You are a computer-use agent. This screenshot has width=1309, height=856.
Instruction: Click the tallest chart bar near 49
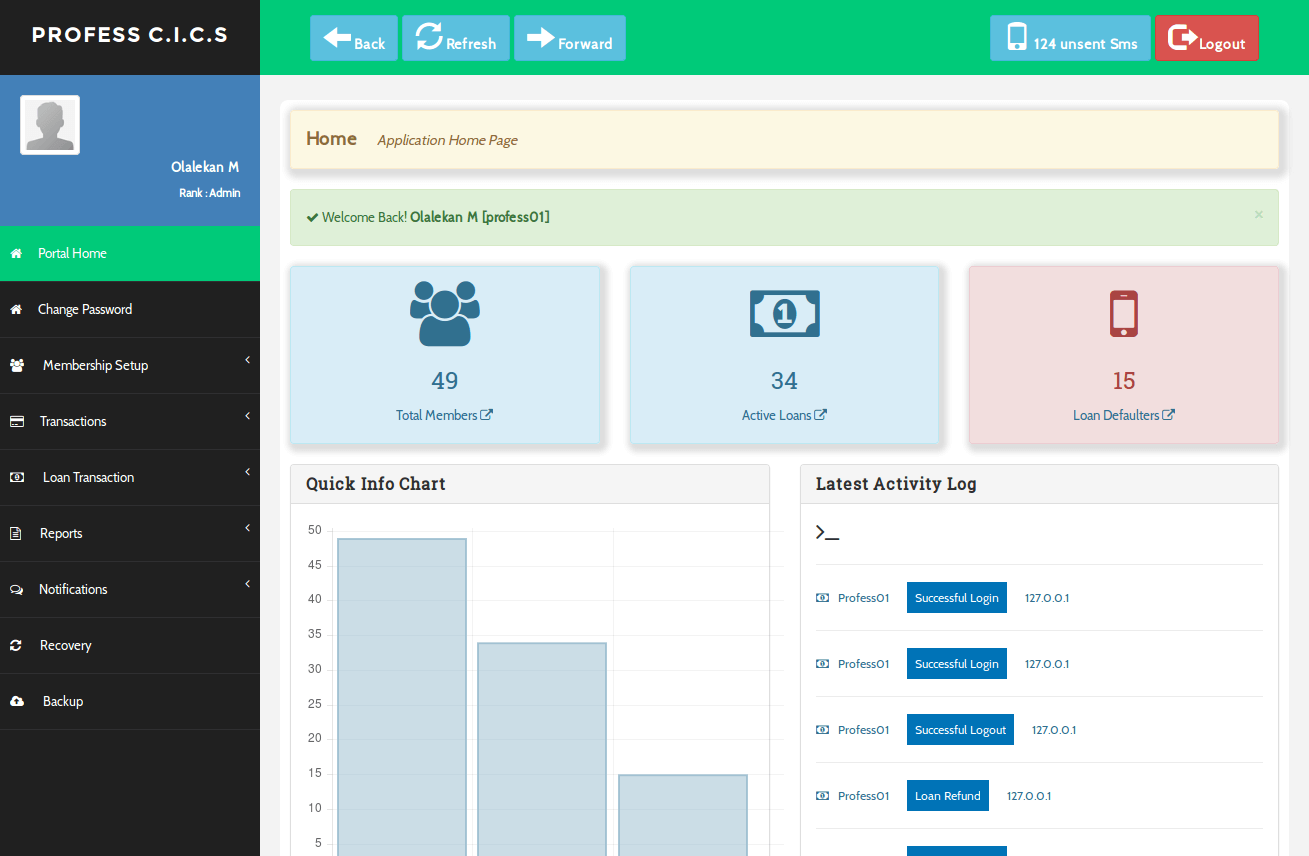tap(402, 697)
